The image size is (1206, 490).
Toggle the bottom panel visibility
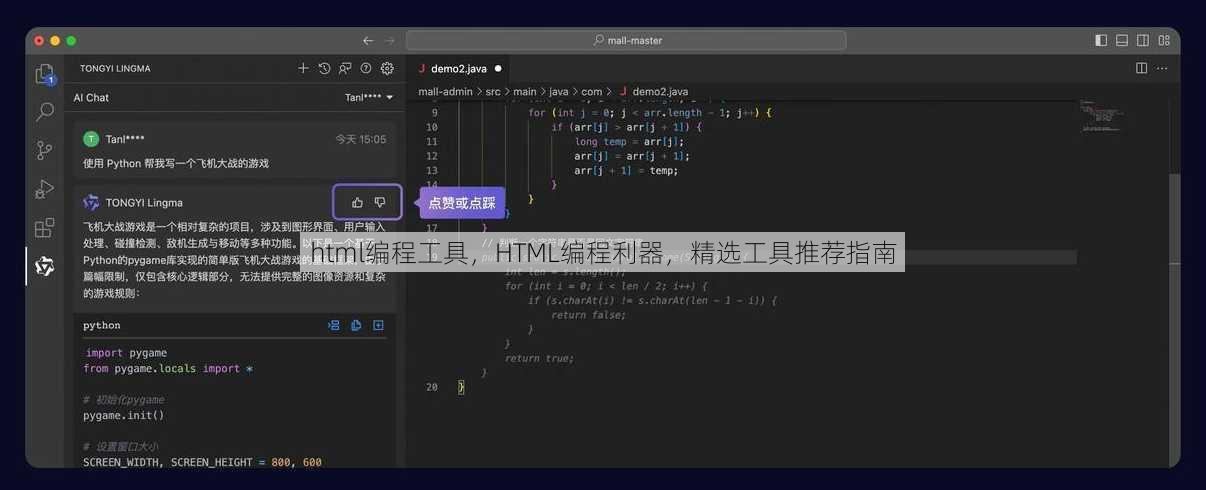pyautogui.click(x=1122, y=41)
